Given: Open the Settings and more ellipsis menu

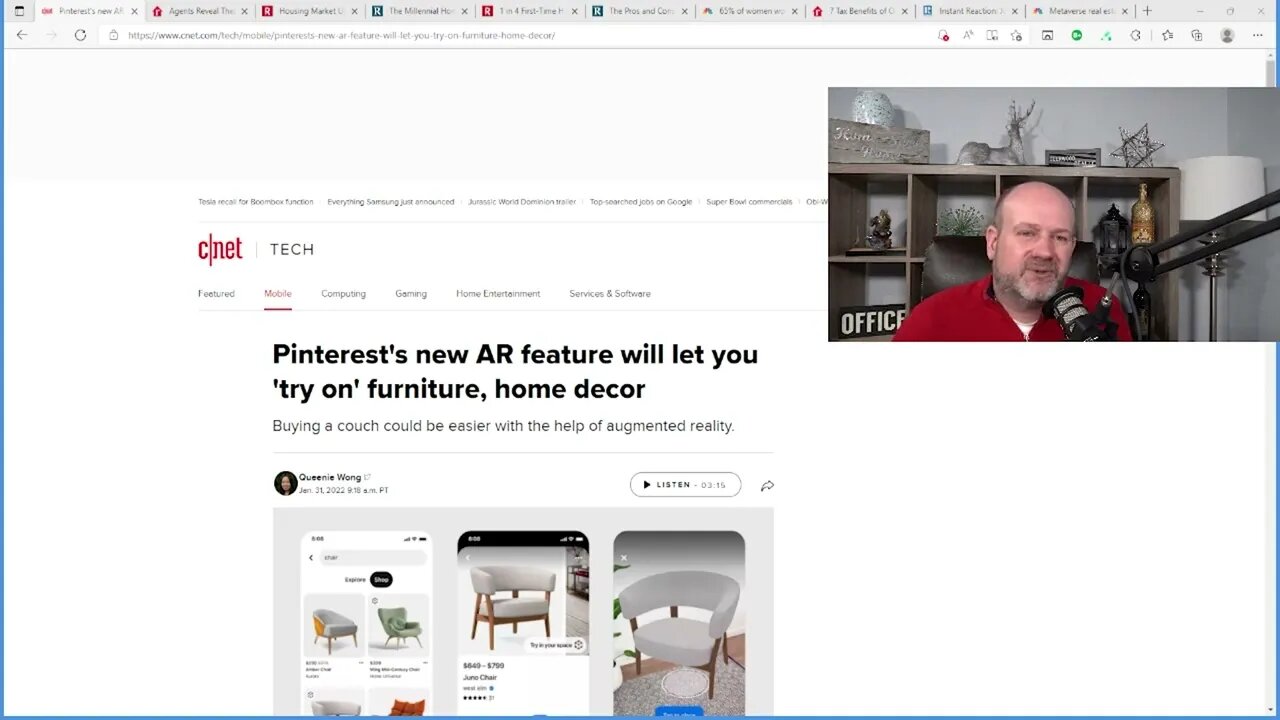Looking at the screenshot, I should (1257, 35).
